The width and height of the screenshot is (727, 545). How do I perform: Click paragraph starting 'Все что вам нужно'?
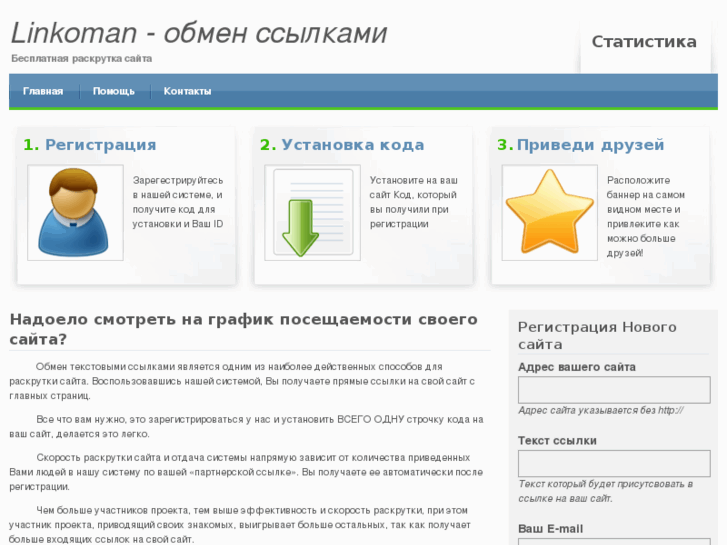point(246,427)
